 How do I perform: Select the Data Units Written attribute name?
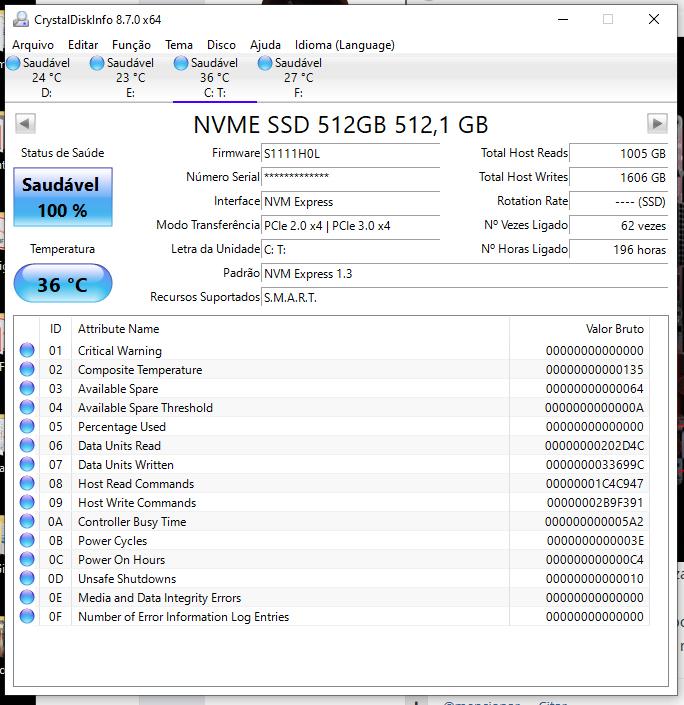[x=126, y=464]
